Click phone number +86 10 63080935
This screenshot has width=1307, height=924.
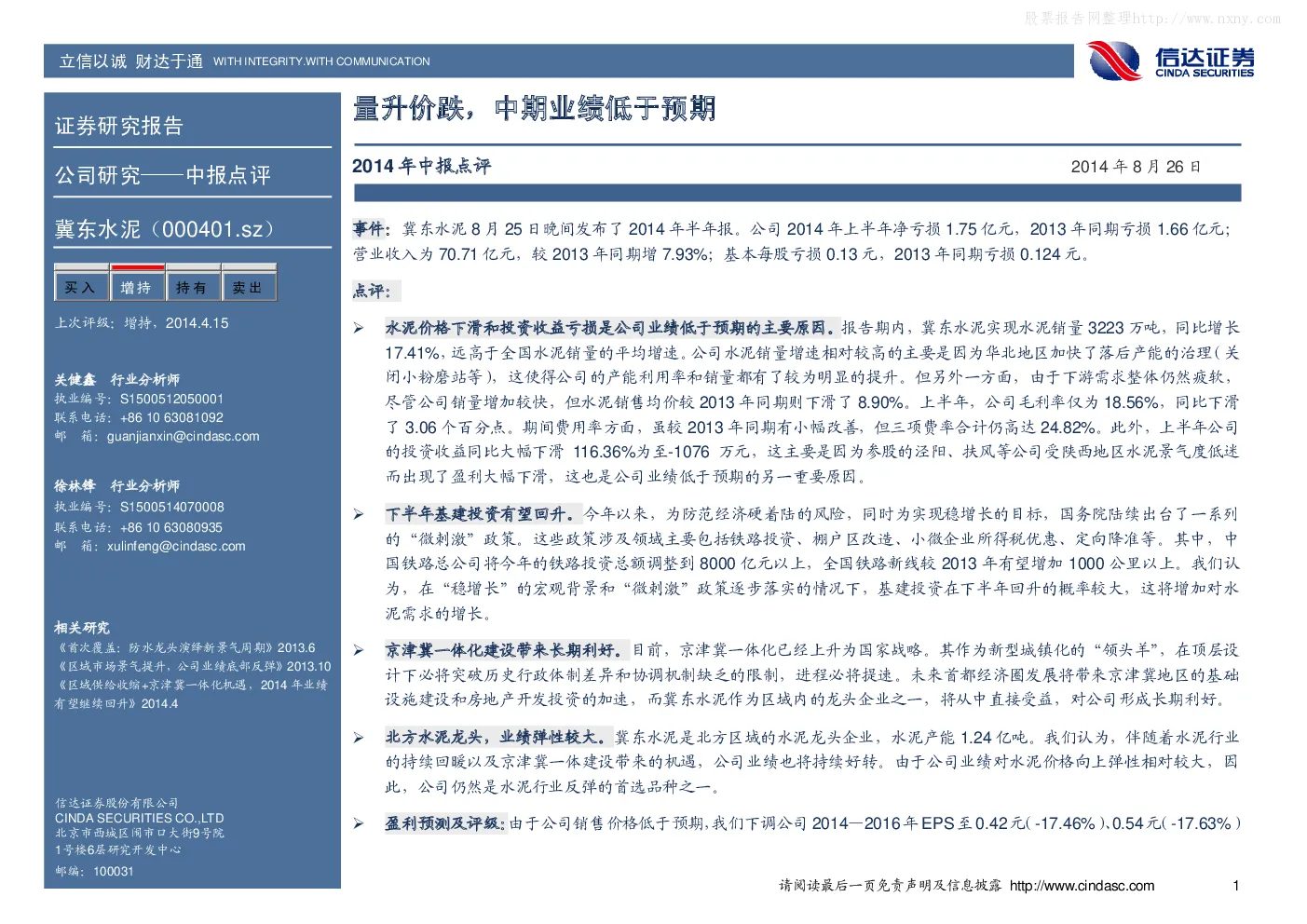coord(171,527)
